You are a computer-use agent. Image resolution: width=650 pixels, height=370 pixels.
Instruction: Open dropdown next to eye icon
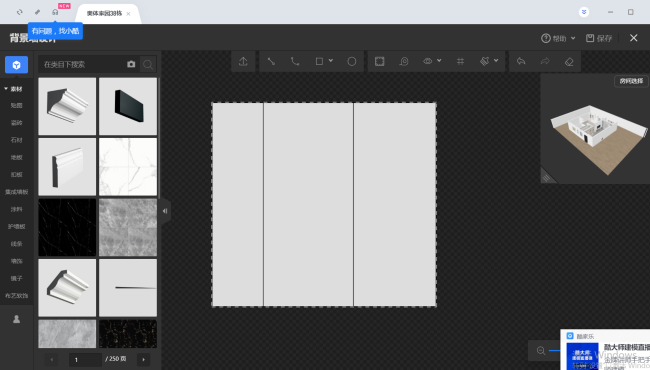coord(439,60)
